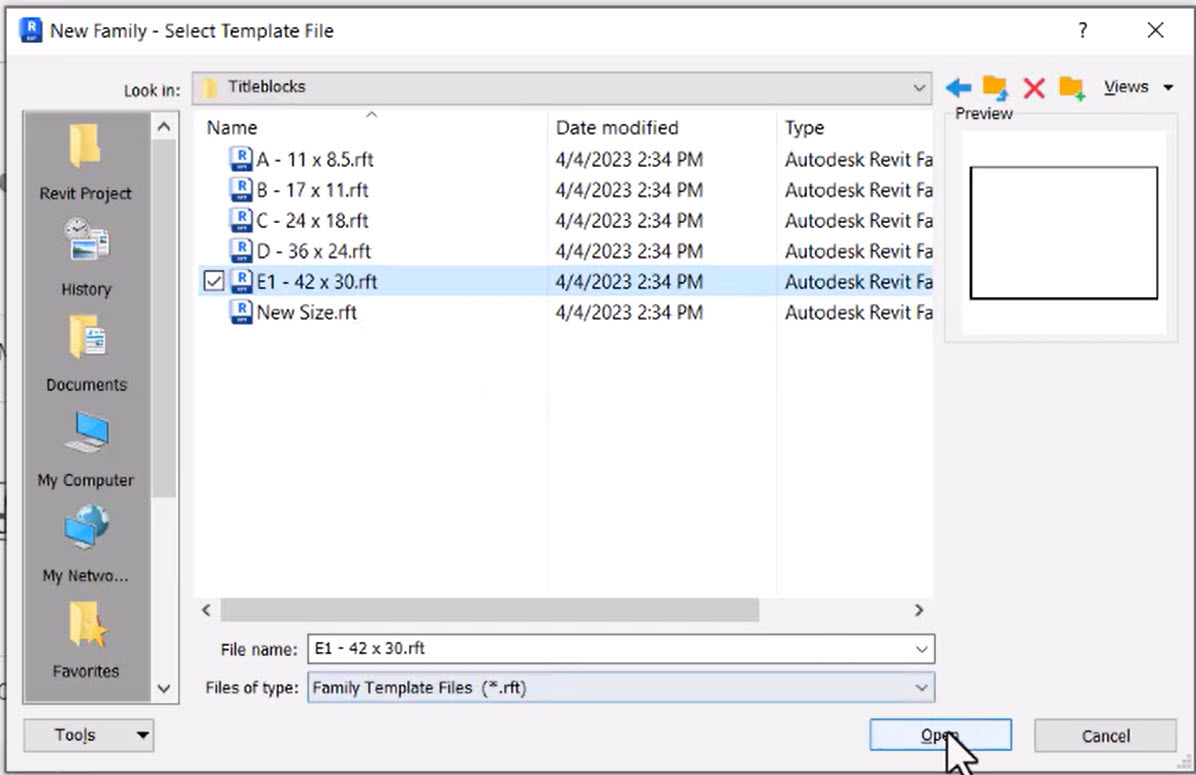Image resolution: width=1196 pixels, height=775 pixels.
Task: Click the File name input field
Action: (610, 649)
